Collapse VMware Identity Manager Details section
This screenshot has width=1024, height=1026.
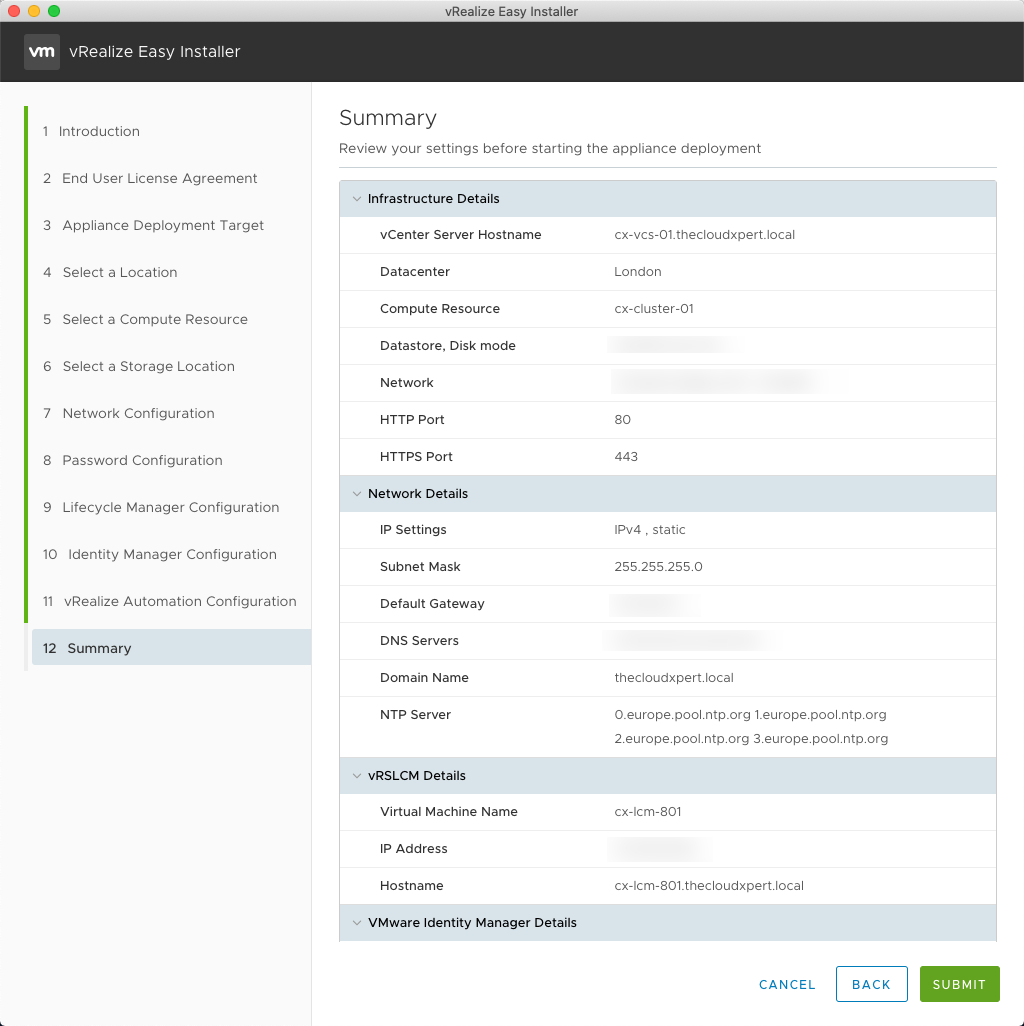click(x=356, y=923)
